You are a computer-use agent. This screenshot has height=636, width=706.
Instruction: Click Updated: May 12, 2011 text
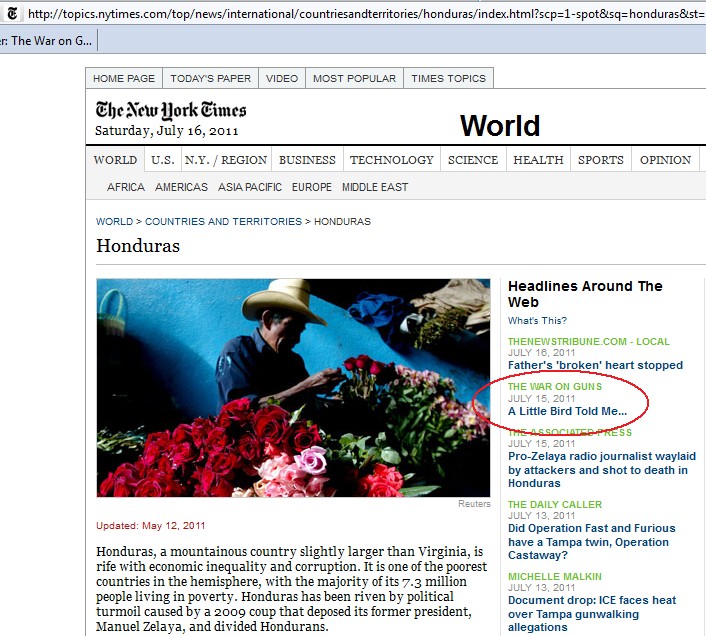coord(150,526)
